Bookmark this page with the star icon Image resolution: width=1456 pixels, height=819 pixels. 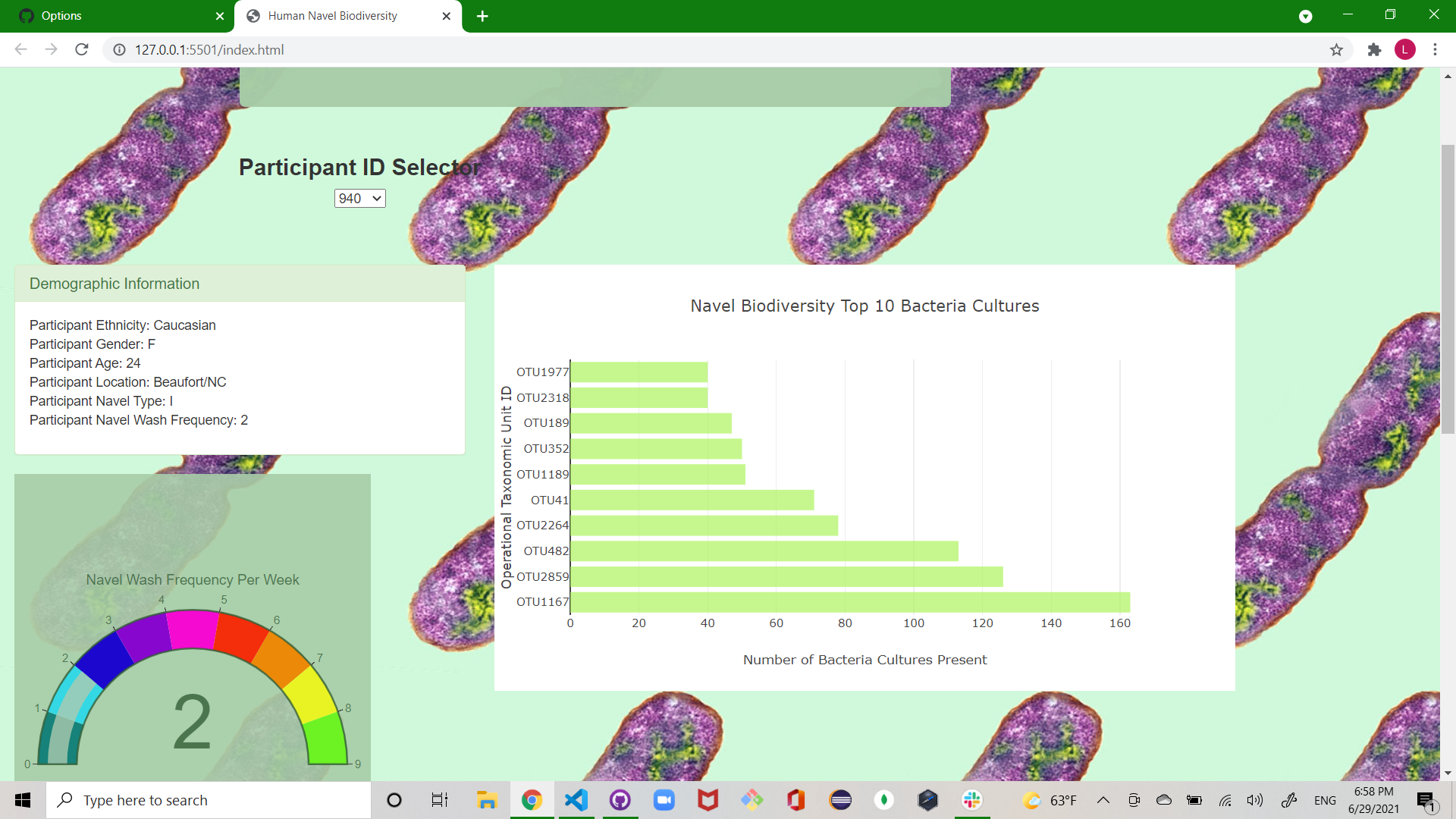1336,49
